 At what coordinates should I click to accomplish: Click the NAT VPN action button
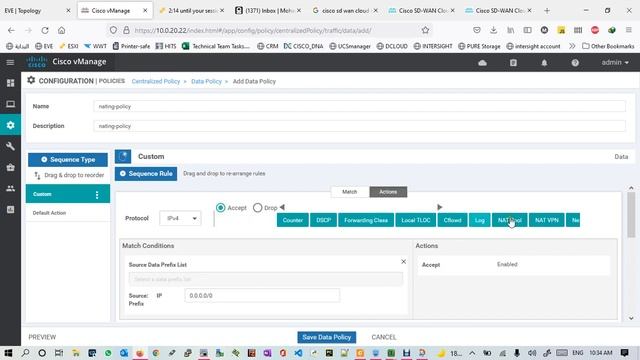[547, 220]
